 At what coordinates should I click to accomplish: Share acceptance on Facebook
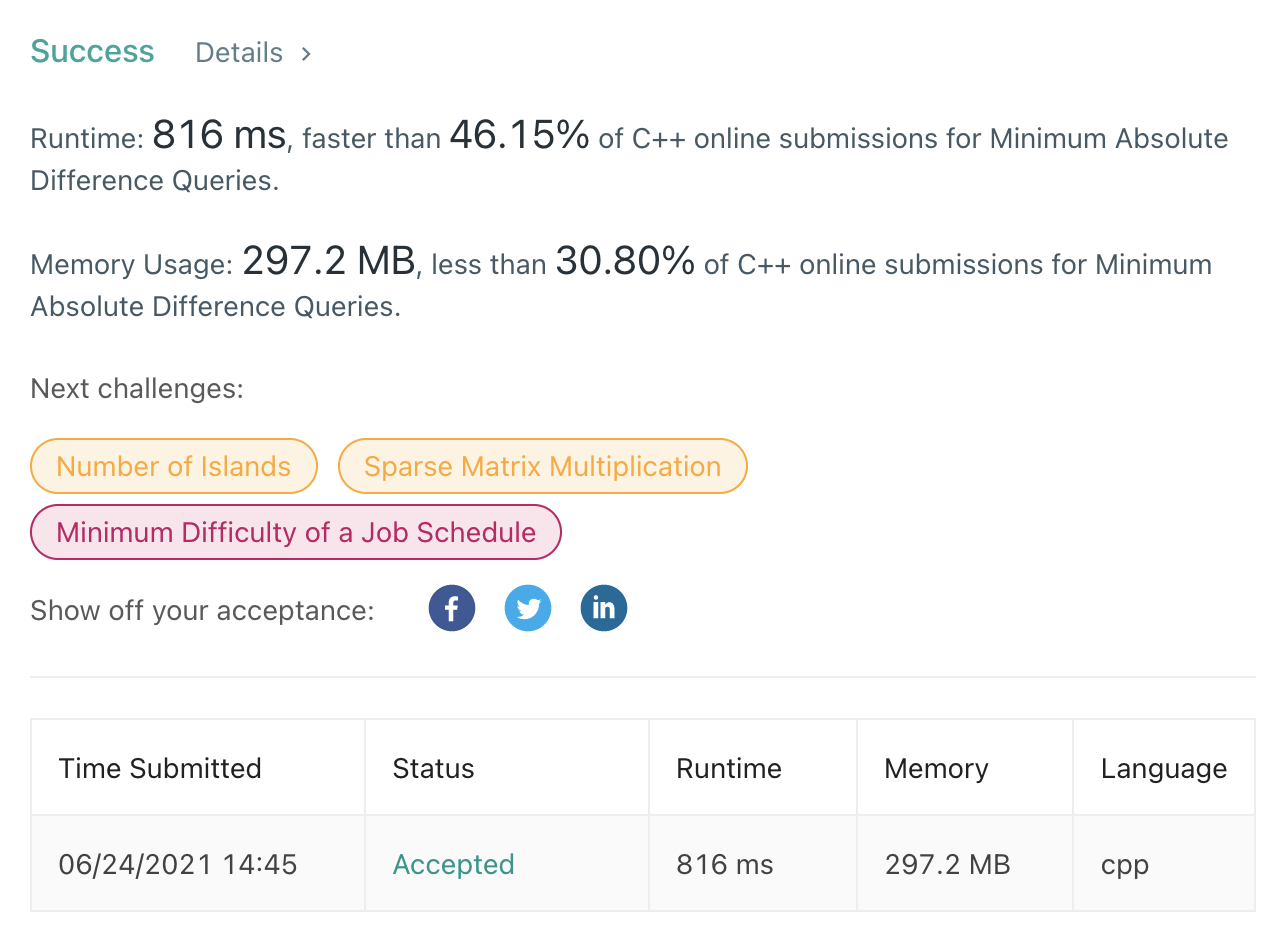pyautogui.click(x=452, y=608)
